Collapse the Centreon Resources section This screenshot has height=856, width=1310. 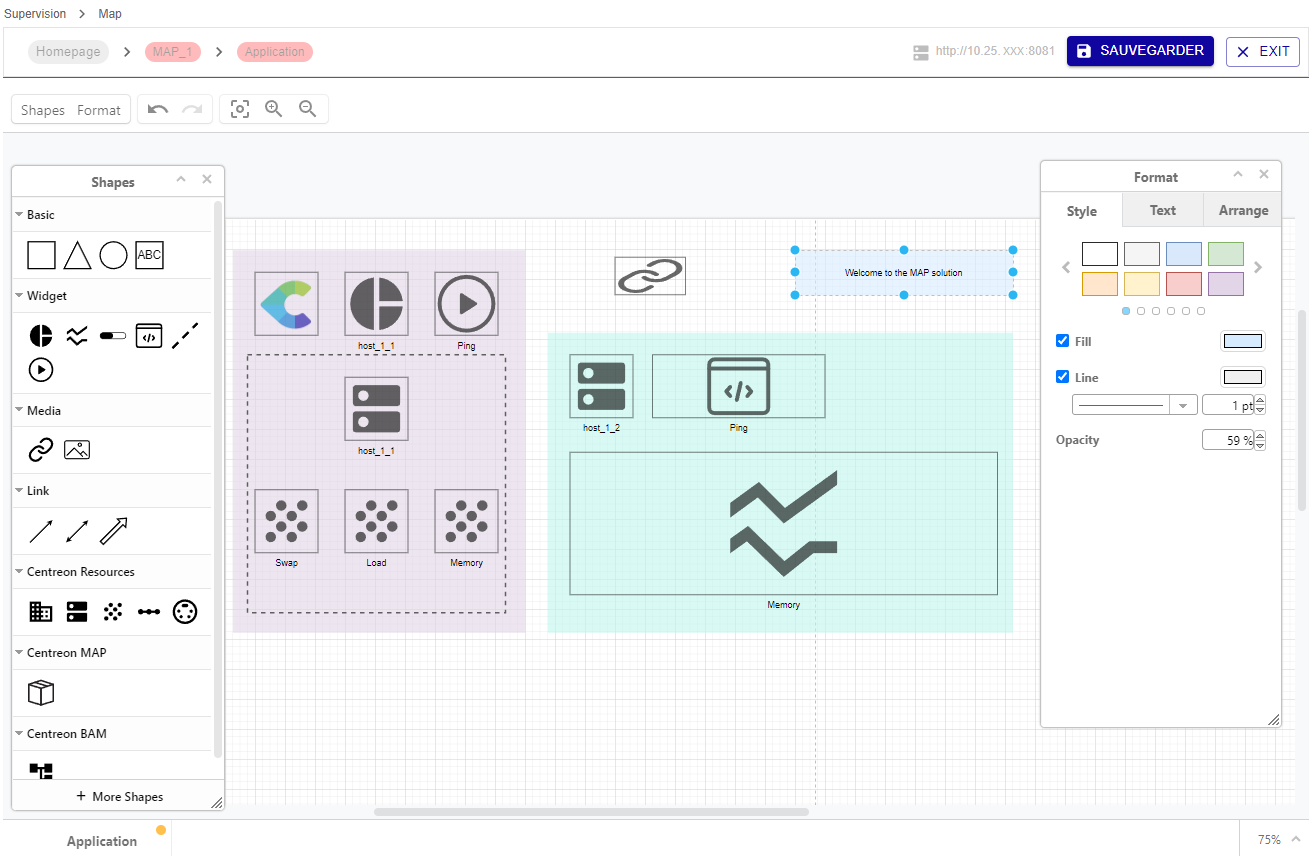click(x=18, y=572)
